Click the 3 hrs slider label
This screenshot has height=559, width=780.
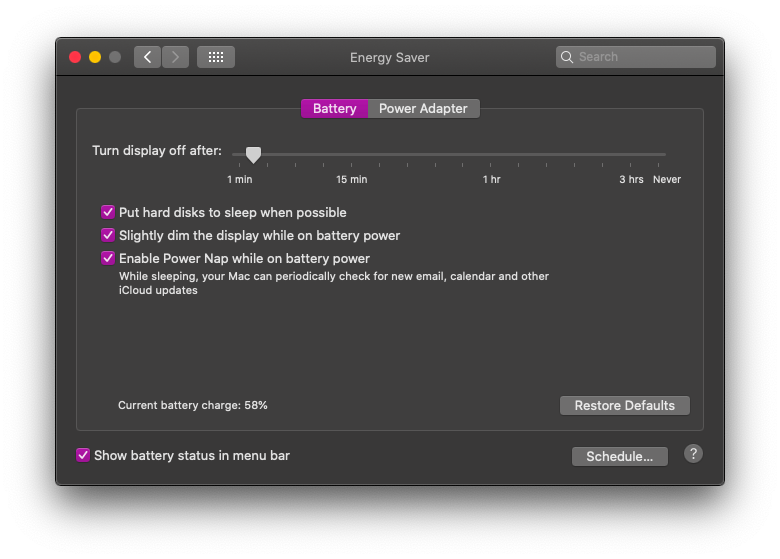pos(631,180)
